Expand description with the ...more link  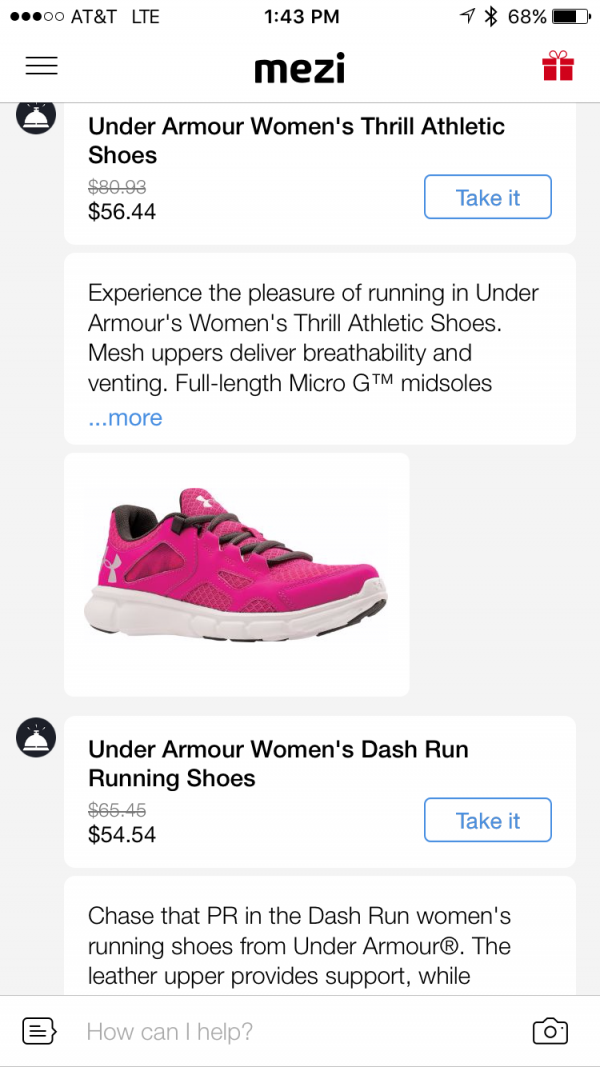(125, 418)
